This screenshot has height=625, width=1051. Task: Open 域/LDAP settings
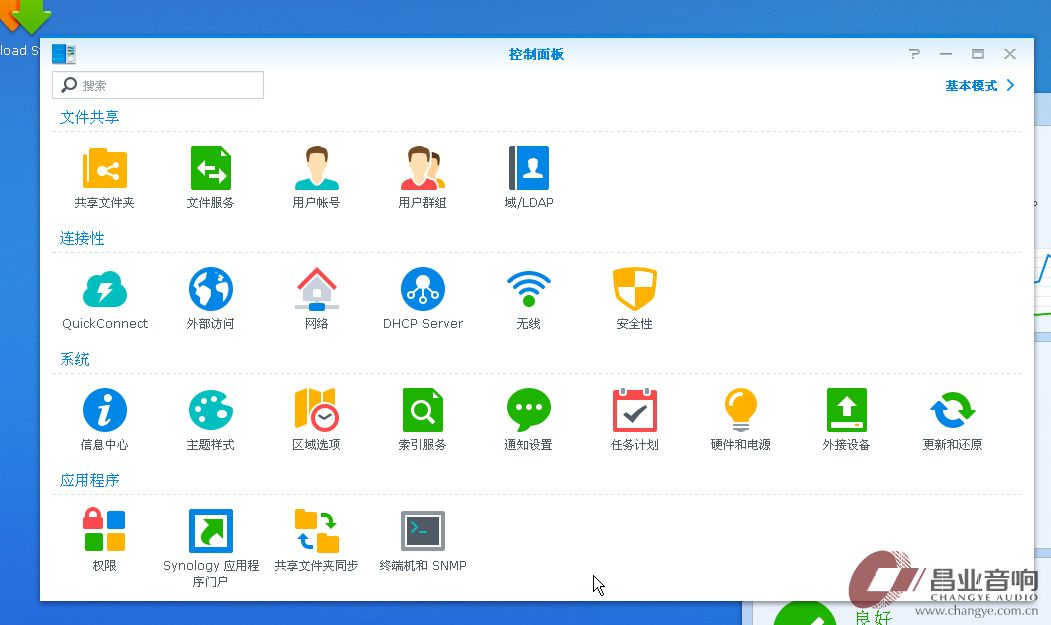(529, 169)
